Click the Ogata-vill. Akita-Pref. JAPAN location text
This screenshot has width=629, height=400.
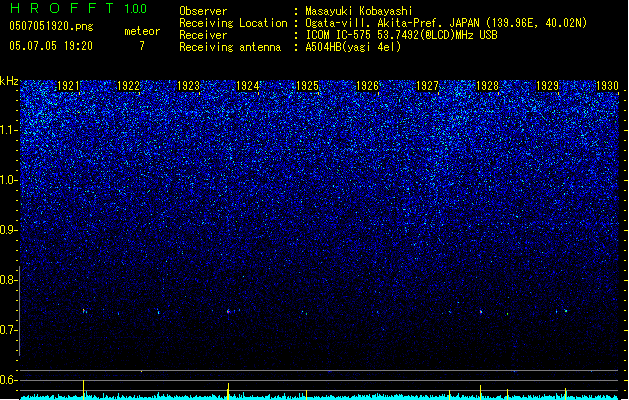[x=446, y=23]
